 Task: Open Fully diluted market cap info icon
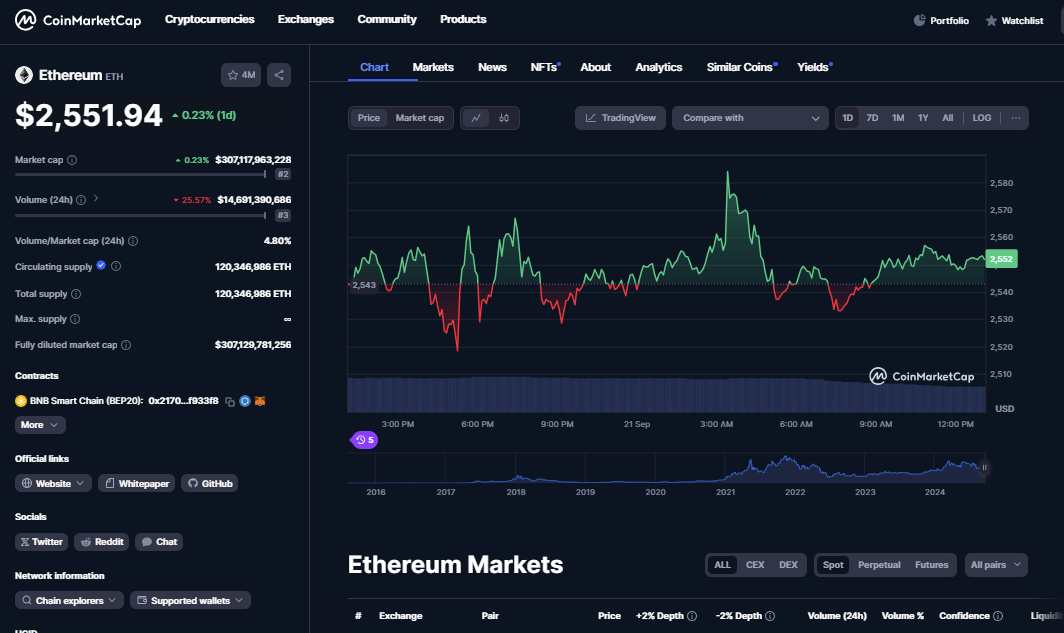(x=126, y=345)
